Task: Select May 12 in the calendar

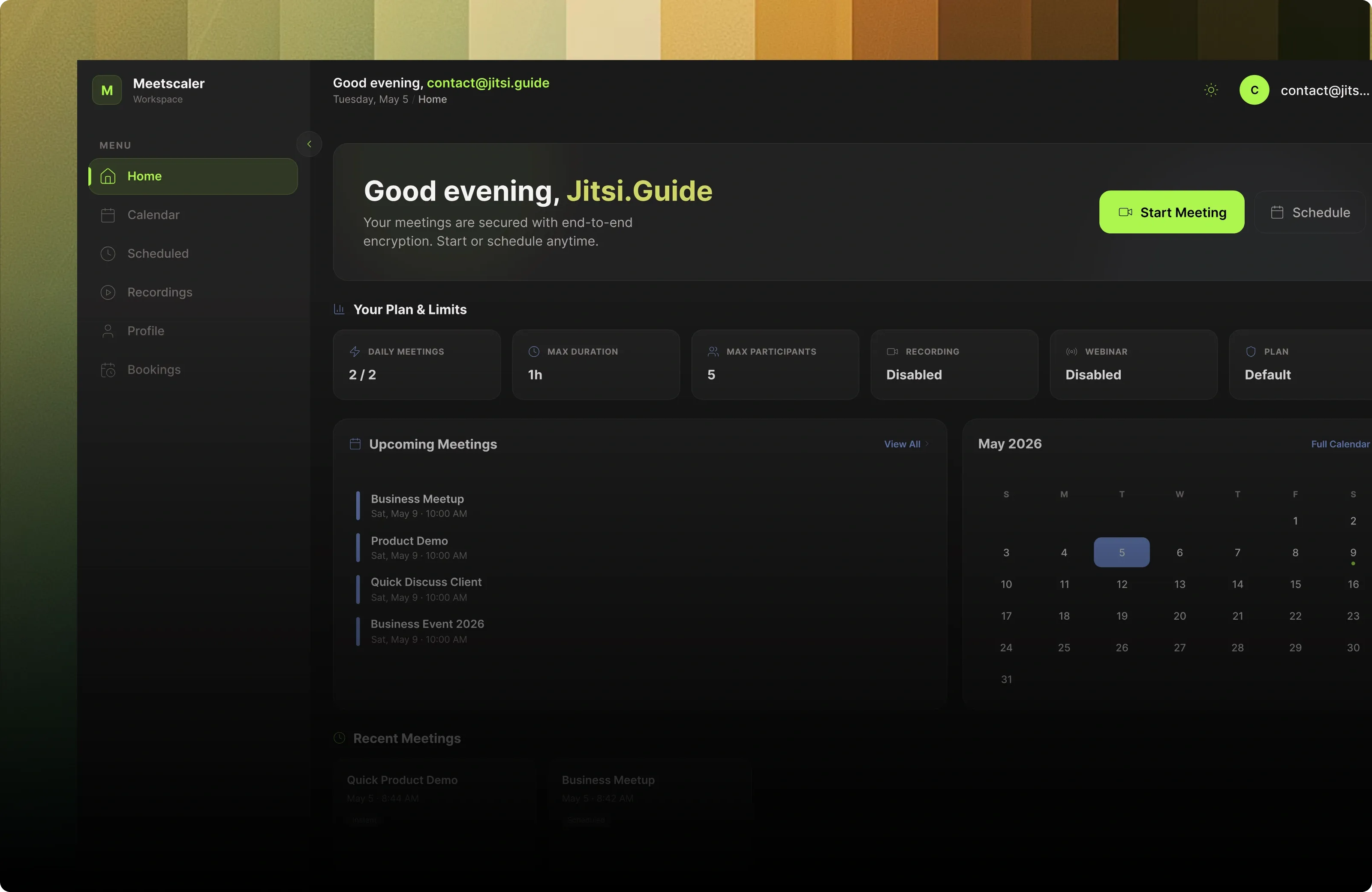Action: pyautogui.click(x=1122, y=584)
